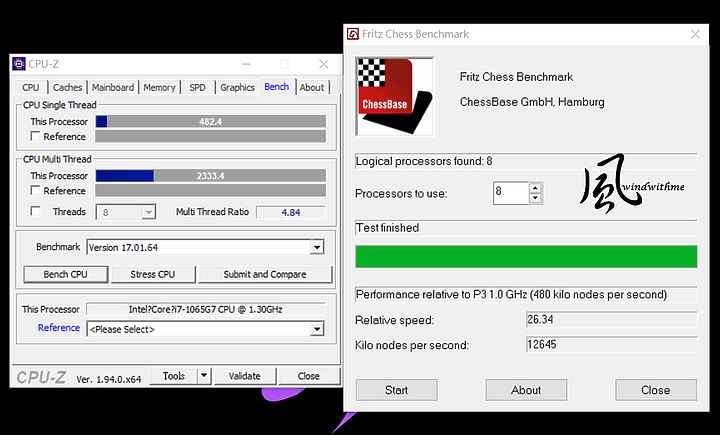720x435 pixels.
Task: Click the CPU-Z app icon in title bar
Action: coord(19,64)
